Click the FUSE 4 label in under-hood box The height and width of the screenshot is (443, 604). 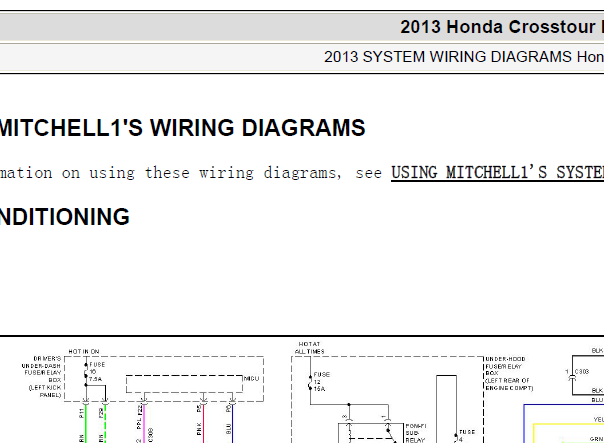(x=466, y=436)
